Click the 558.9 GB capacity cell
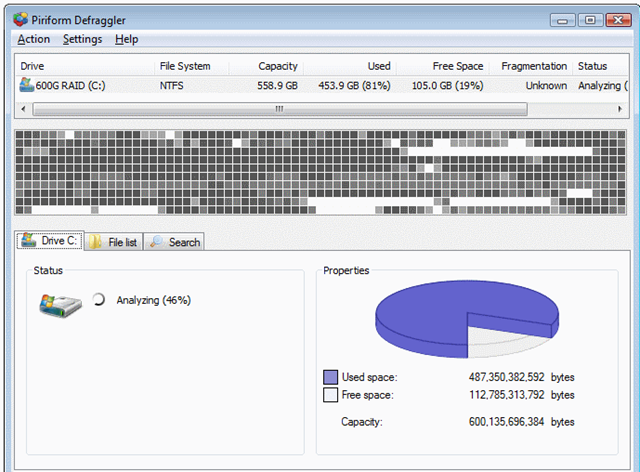Viewport: 640px width, 472px height. coord(277,85)
